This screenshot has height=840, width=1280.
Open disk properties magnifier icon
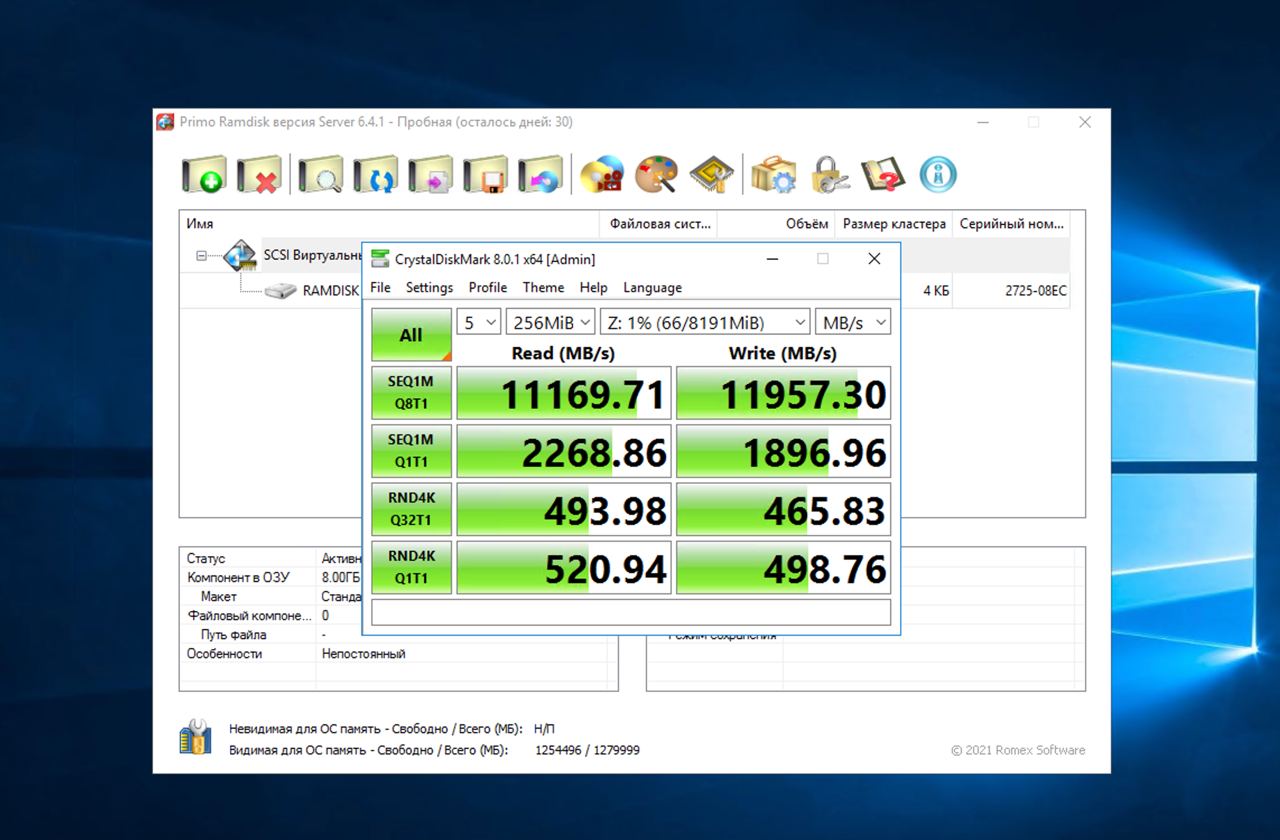(321, 175)
